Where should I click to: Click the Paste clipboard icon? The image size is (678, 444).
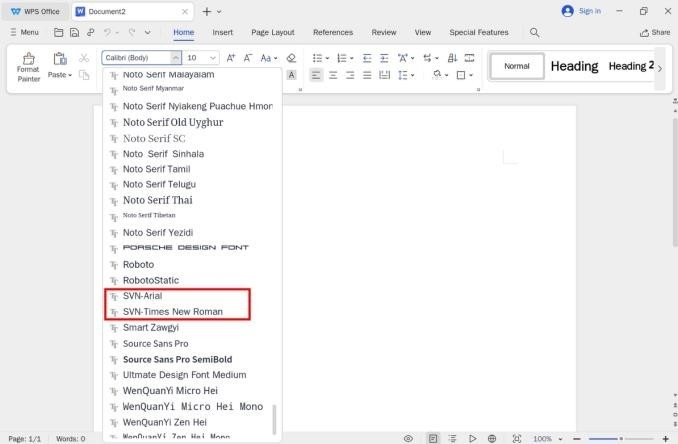(x=60, y=59)
